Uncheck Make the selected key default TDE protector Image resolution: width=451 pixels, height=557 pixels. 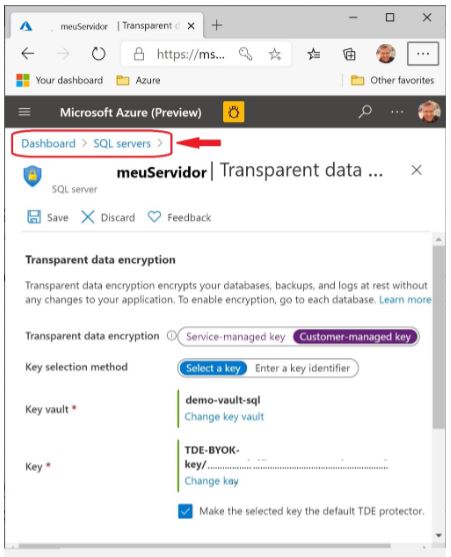pyautogui.click(x=185, y=511)
